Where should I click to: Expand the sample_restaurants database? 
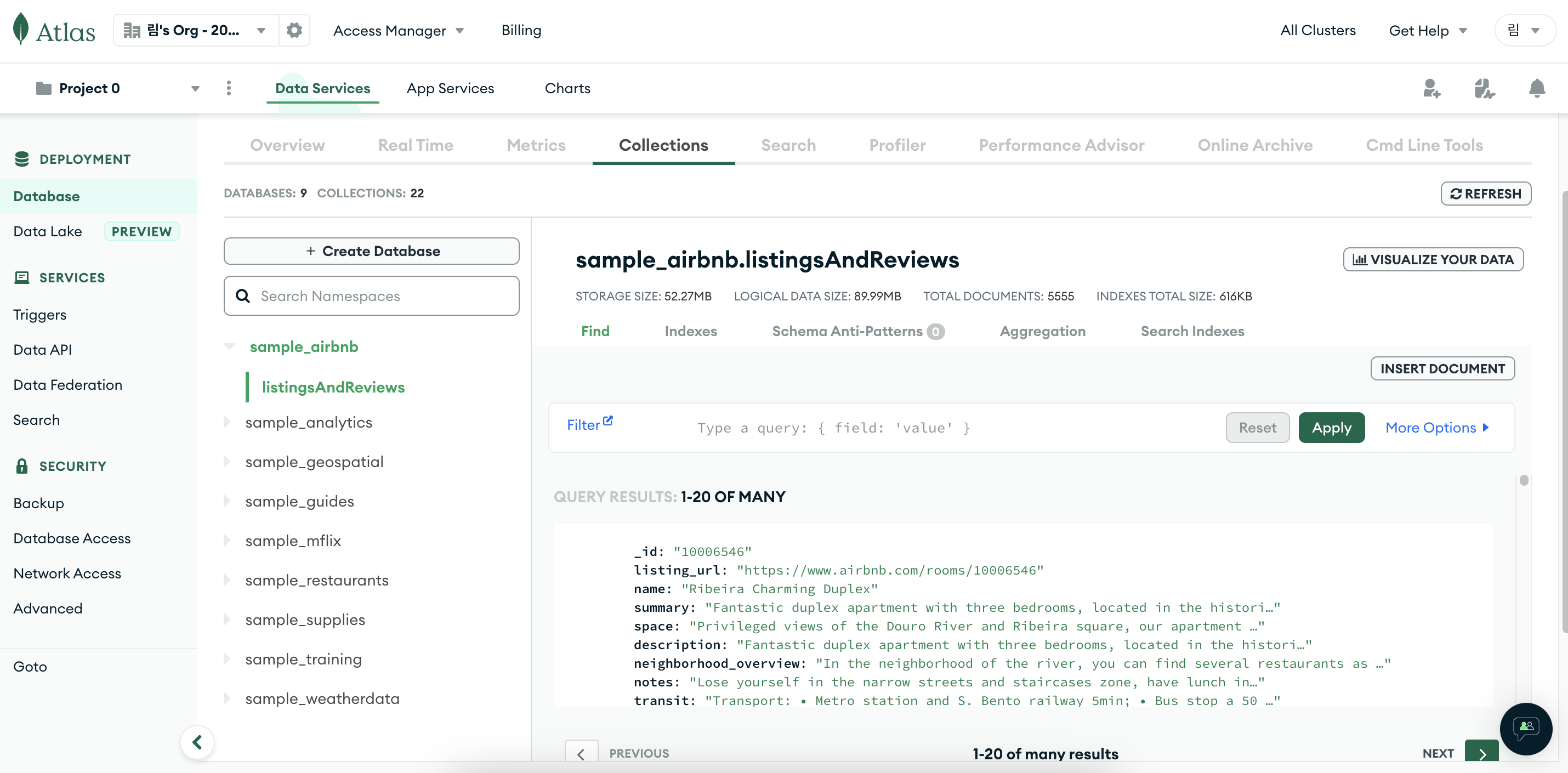(227, 580)
